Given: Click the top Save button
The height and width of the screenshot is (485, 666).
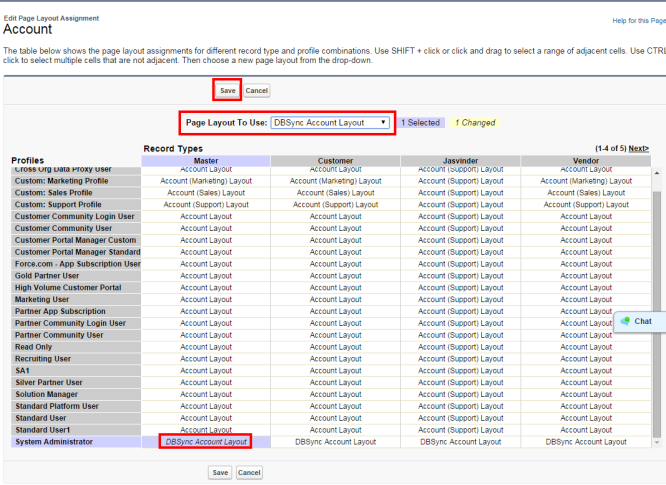Looking at the screenshot, I should (228, 90).
